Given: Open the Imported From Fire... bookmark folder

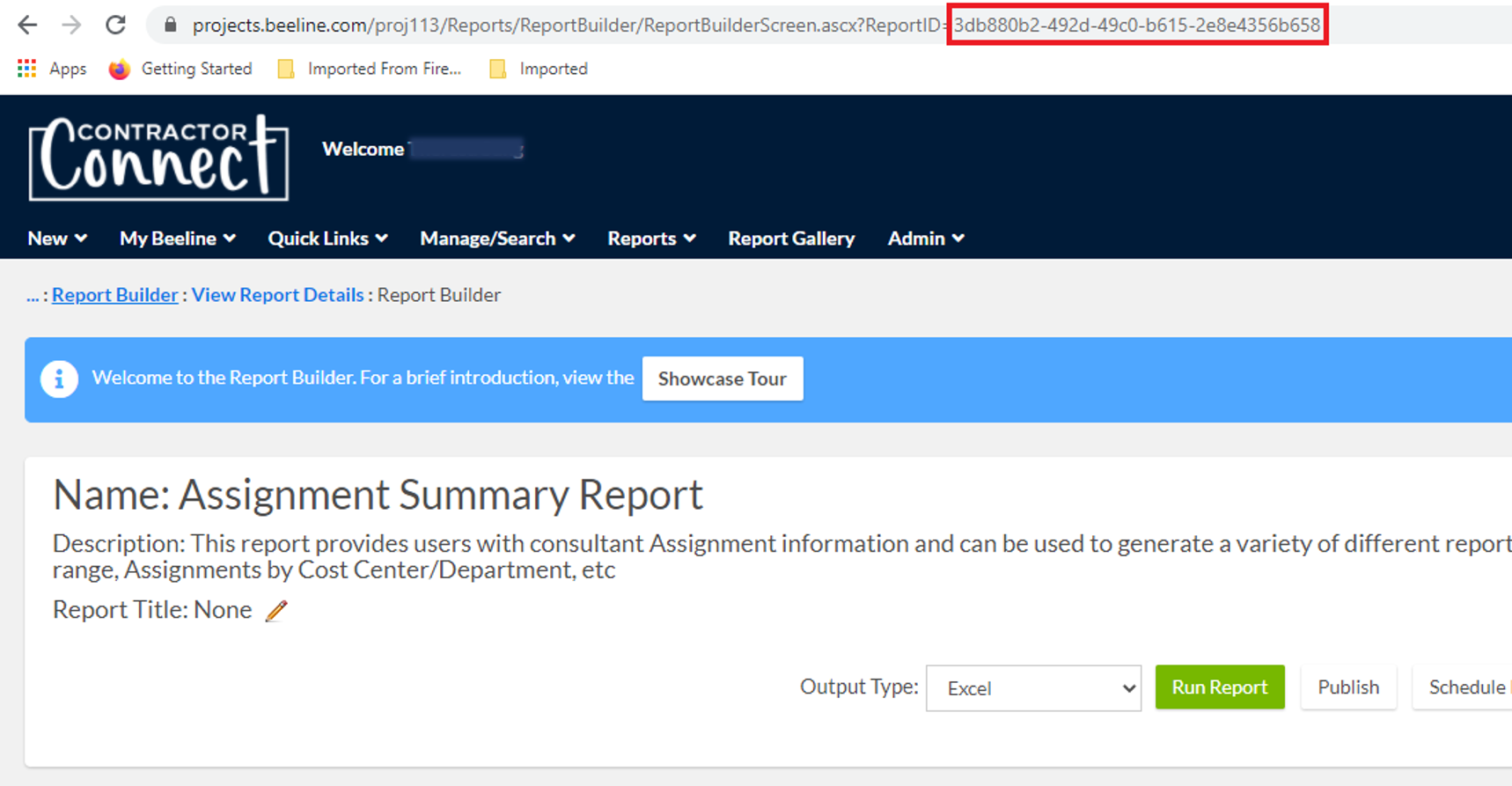Looking at the screenshot, I should 370,69.
